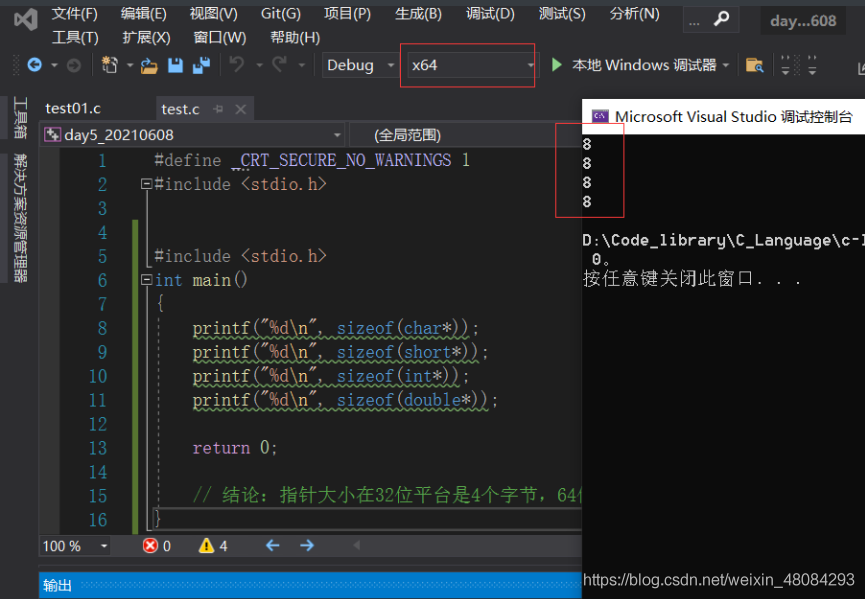The width and height of the screenshot is (865, 599).
Task: Click the sizeof(double*) printf line
Action: 345,400
